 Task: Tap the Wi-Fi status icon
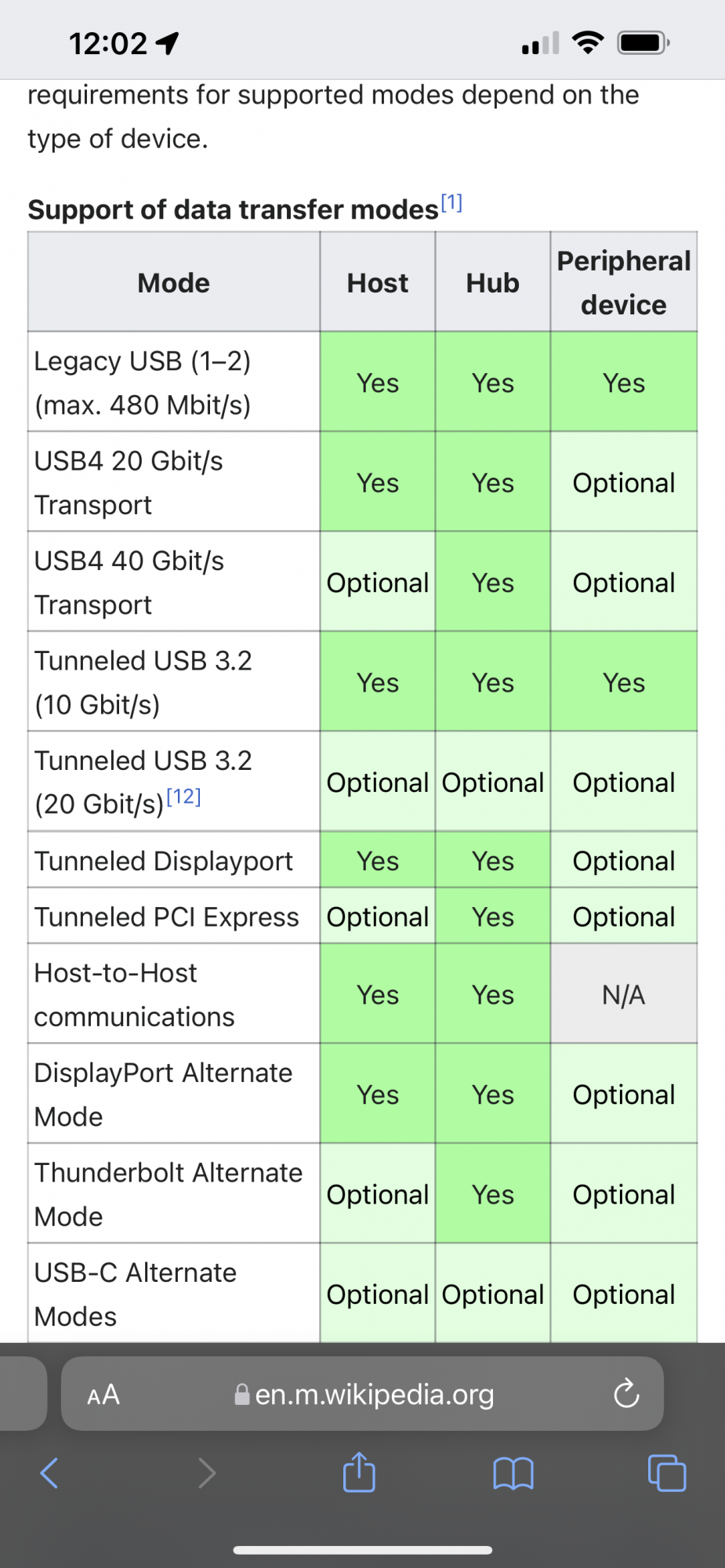[x=588, y=42]
